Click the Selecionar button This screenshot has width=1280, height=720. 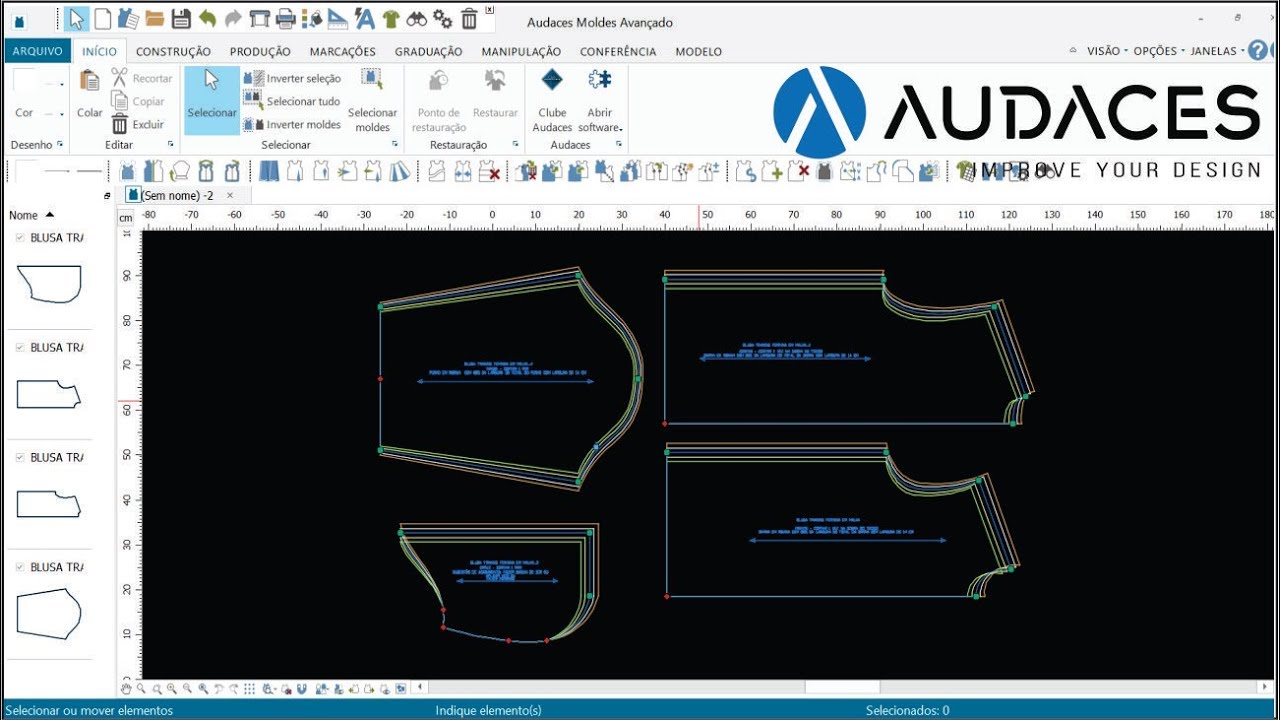212,100
